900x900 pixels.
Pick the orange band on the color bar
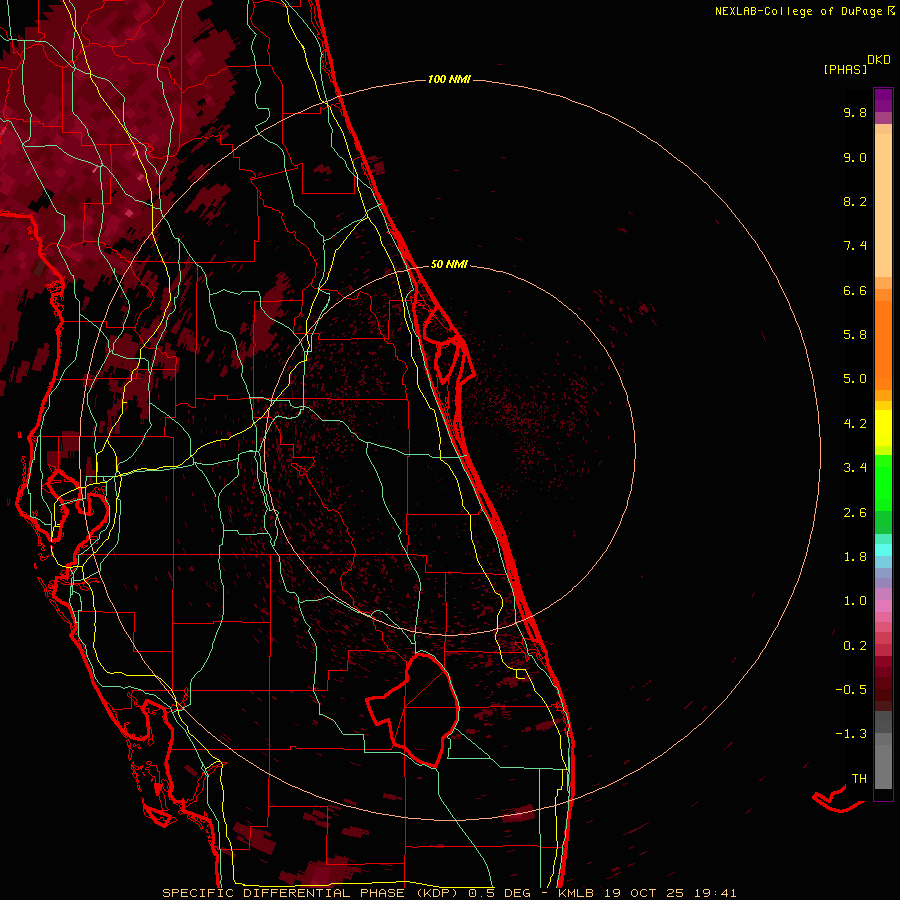[883, 346]
